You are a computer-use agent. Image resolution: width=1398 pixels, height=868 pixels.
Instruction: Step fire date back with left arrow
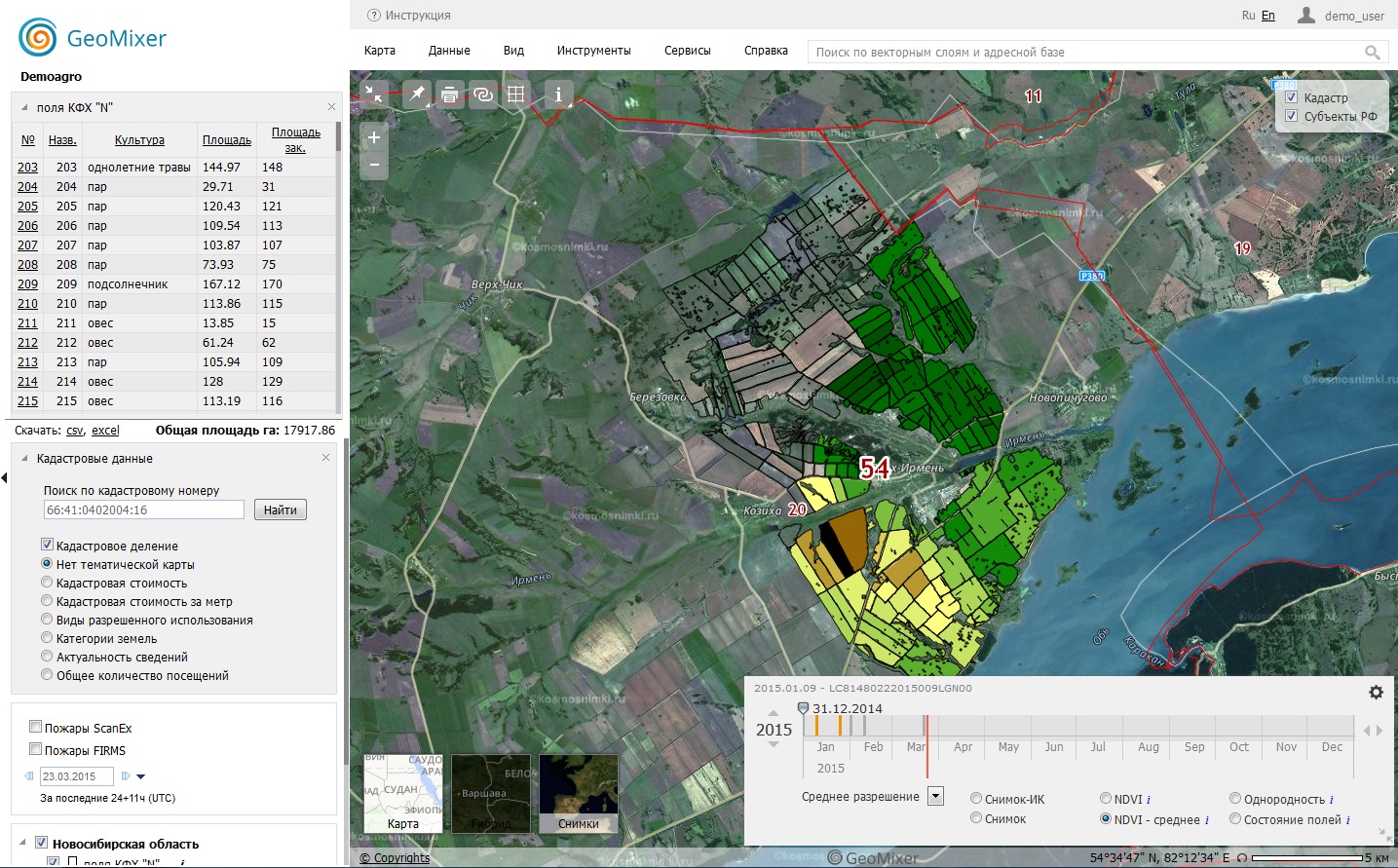(28, 776)
